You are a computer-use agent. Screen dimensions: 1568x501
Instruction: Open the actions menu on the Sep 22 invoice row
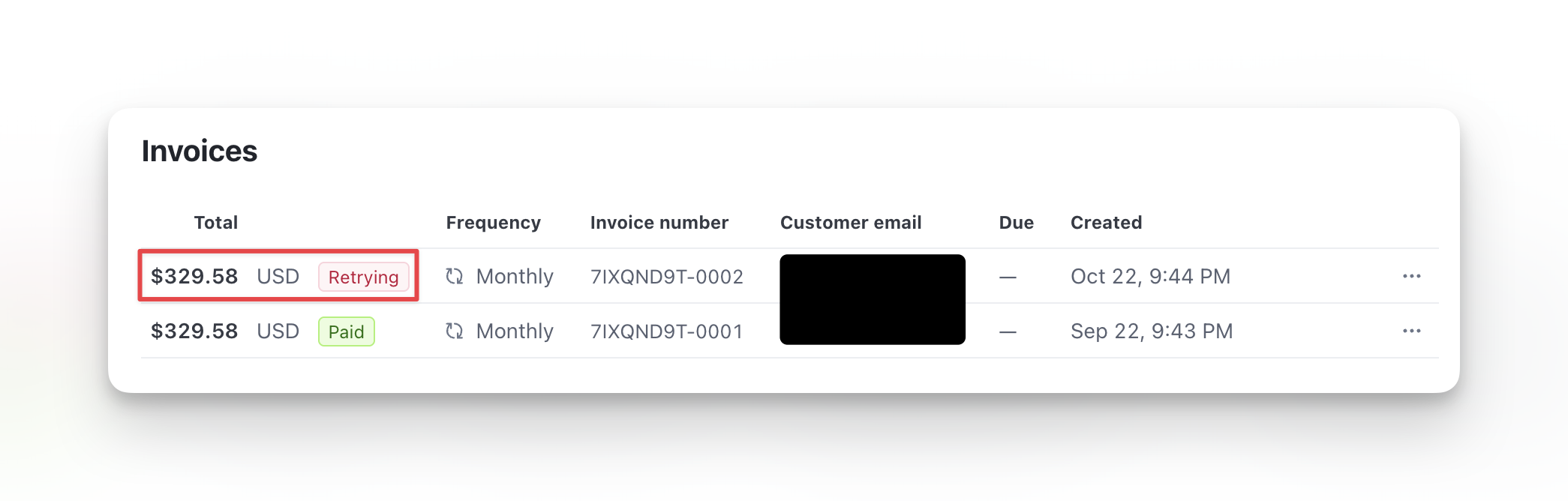click(x=1413, y=331)
